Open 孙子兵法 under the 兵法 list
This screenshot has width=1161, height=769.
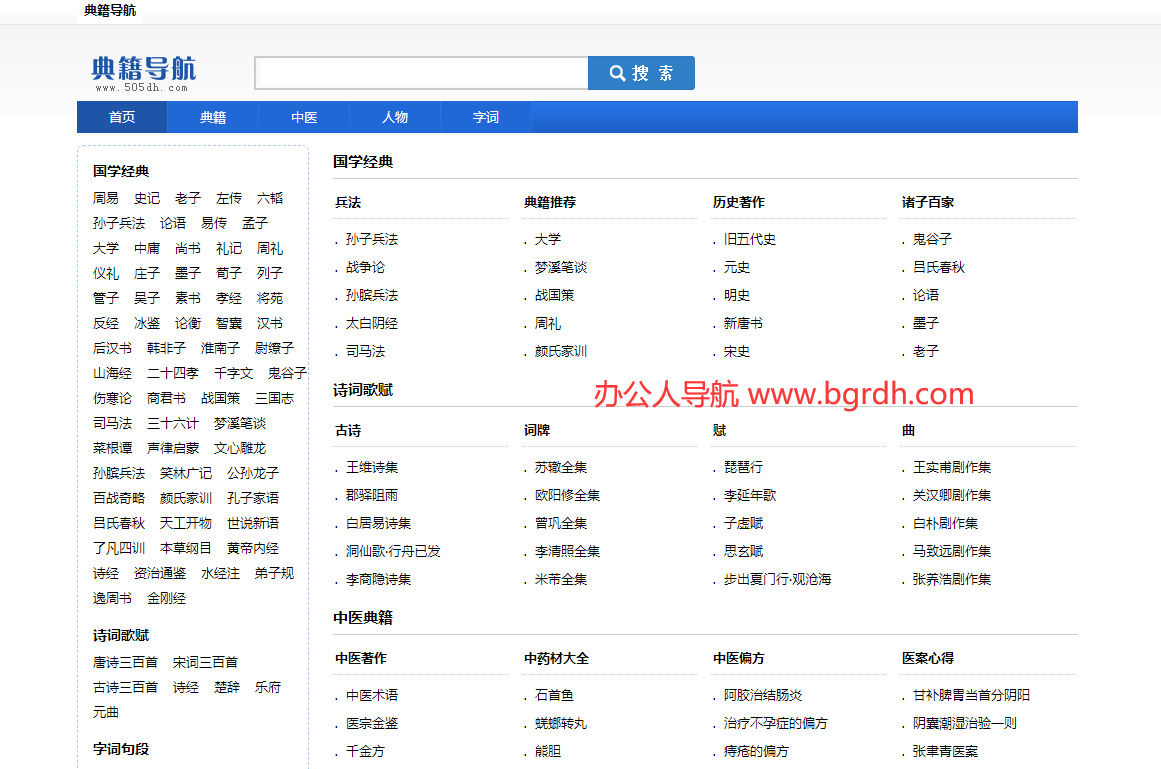tap(372, 239)
